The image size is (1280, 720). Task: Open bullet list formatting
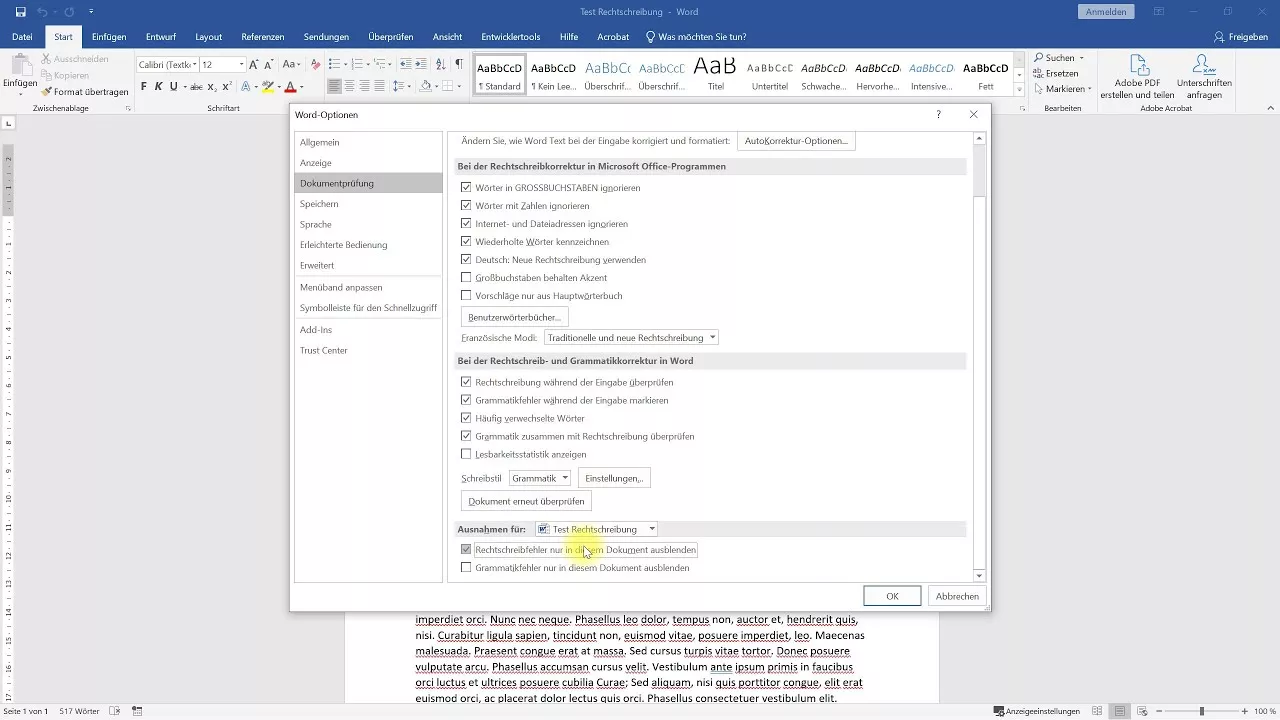pyautogui.click(x=333, y=65)
